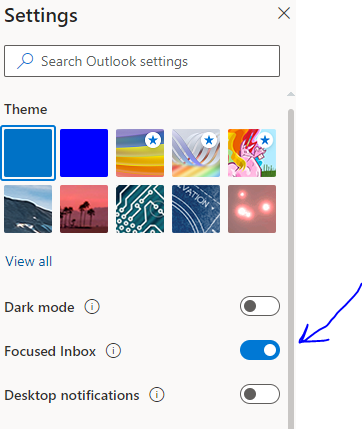The width and height of the screenshot is (362, 429).
Task: Disable the Focused Inbox toggle
Action: tap(260, 350)
